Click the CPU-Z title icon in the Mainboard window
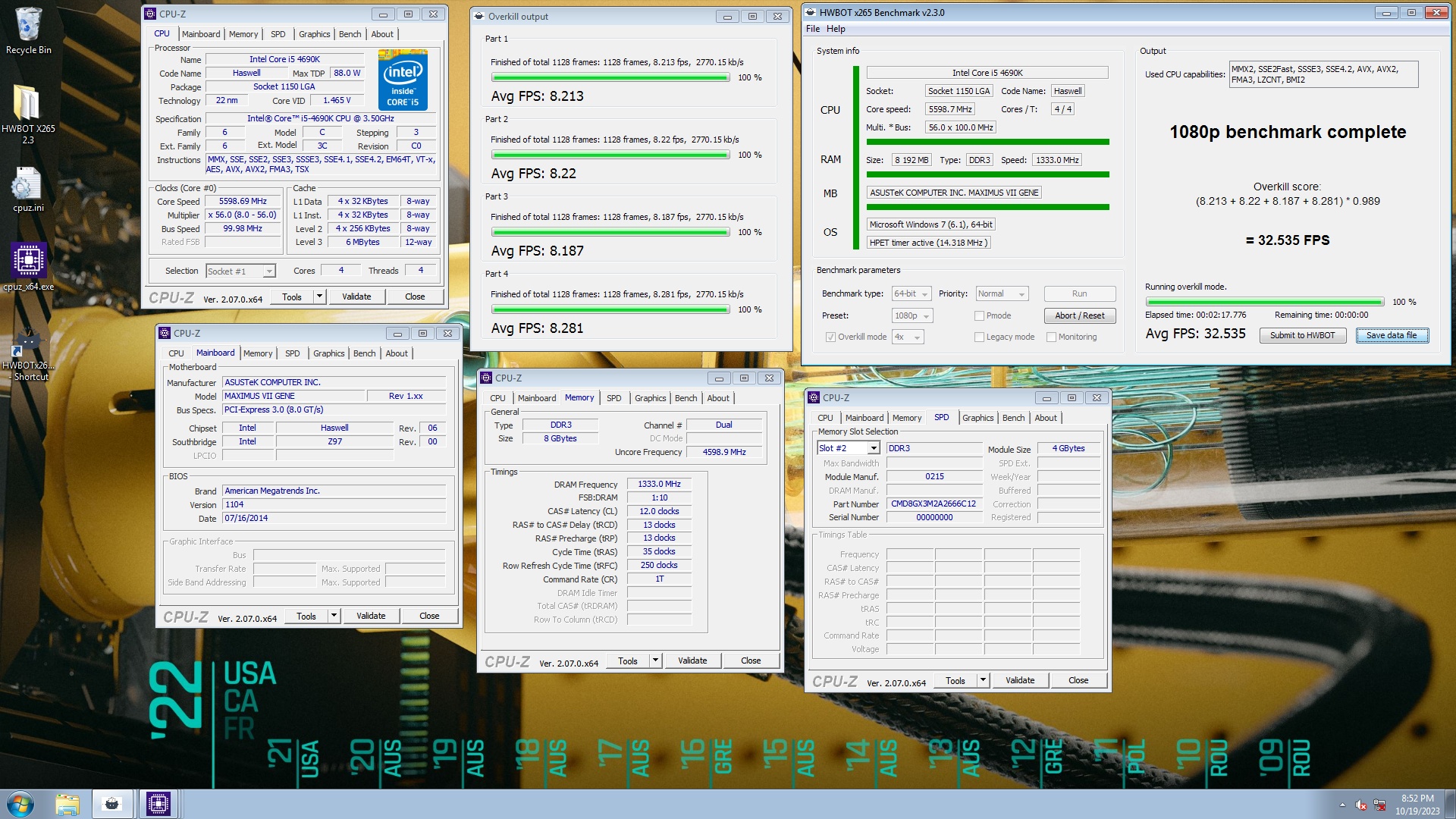The height and width of the screenshot is (819, 1456). [x=165, y=333]
